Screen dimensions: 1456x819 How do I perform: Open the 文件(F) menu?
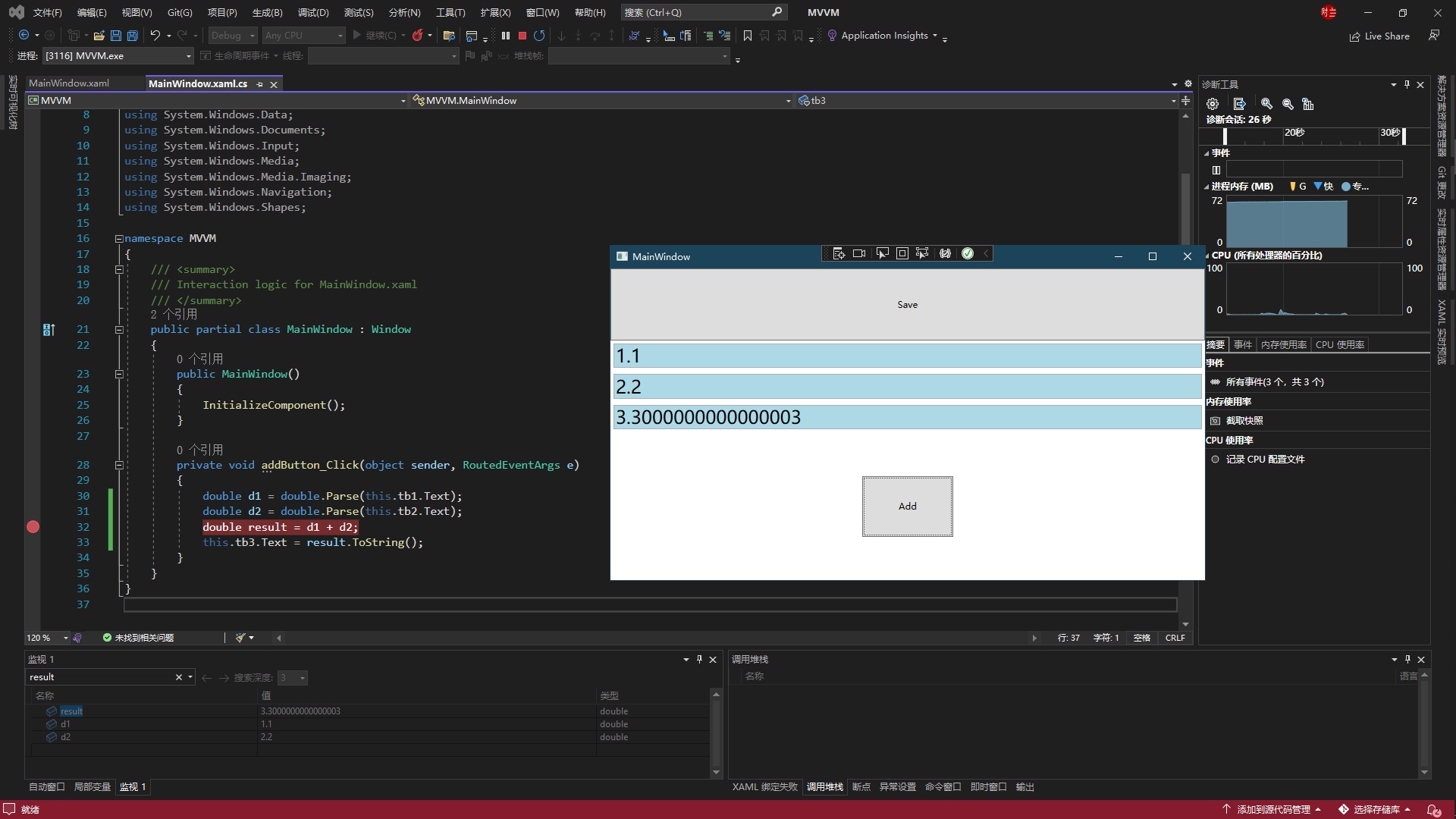[x=47, y=13]
